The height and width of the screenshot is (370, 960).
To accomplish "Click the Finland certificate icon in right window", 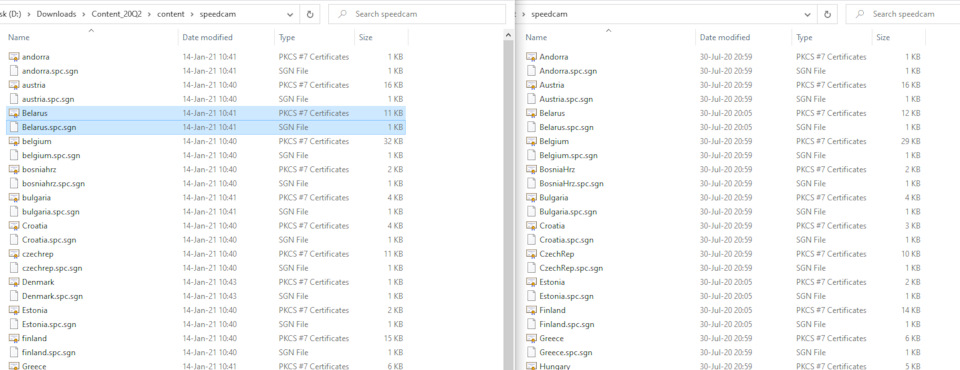I will coord(531,311).
